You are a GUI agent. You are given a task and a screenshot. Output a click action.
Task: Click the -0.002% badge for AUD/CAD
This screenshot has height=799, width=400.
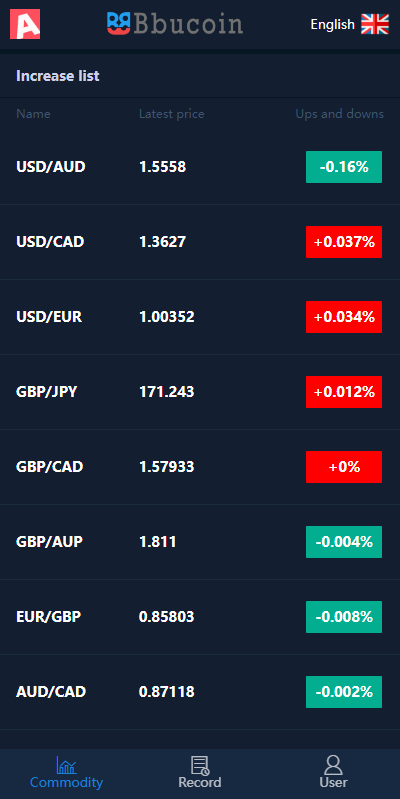pyautogui.click(x=344, y=692)
